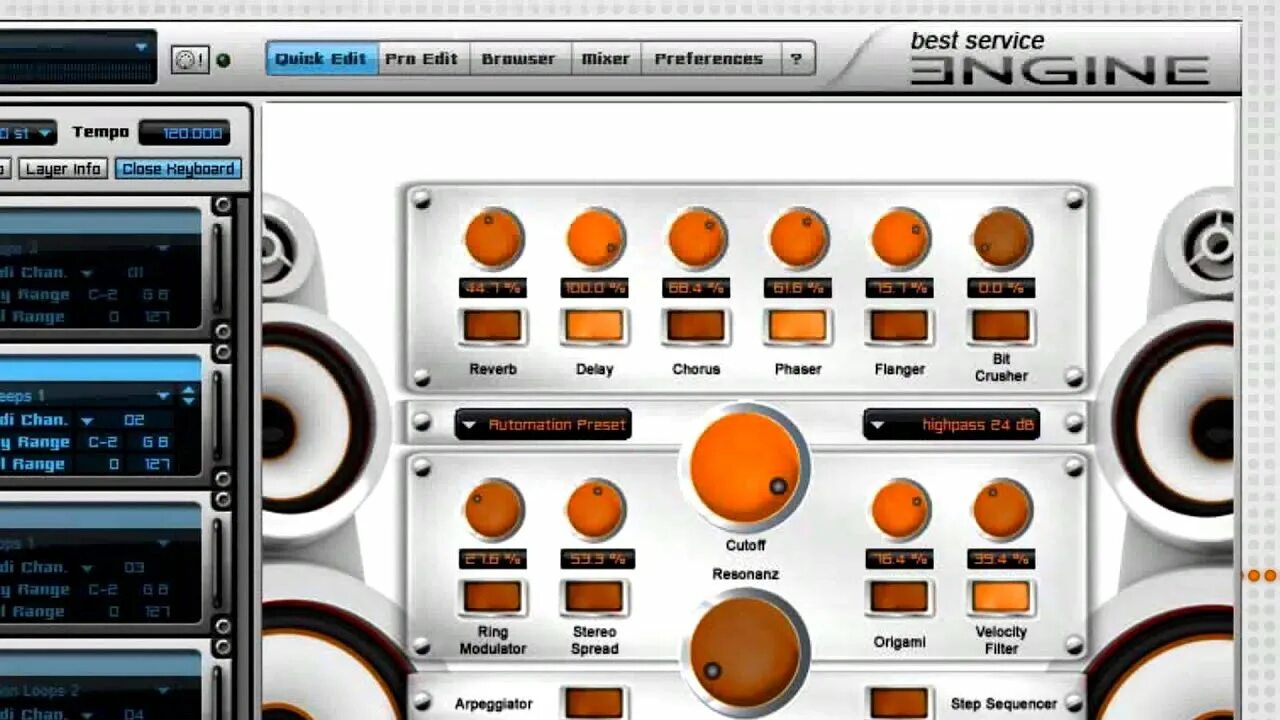Click the Phaser value 61.6 %

coord(798,288)
